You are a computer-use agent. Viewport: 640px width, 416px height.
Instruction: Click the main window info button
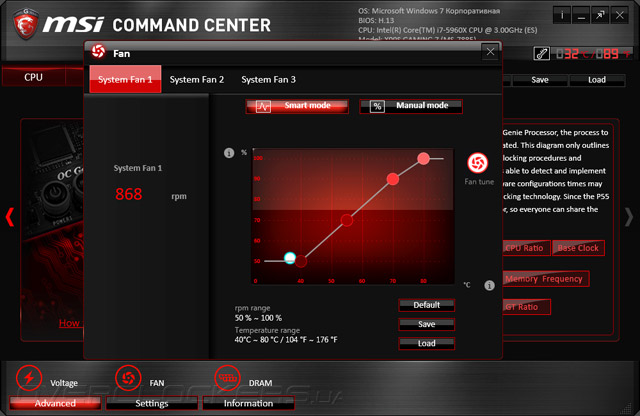click(x=562, y=16)
